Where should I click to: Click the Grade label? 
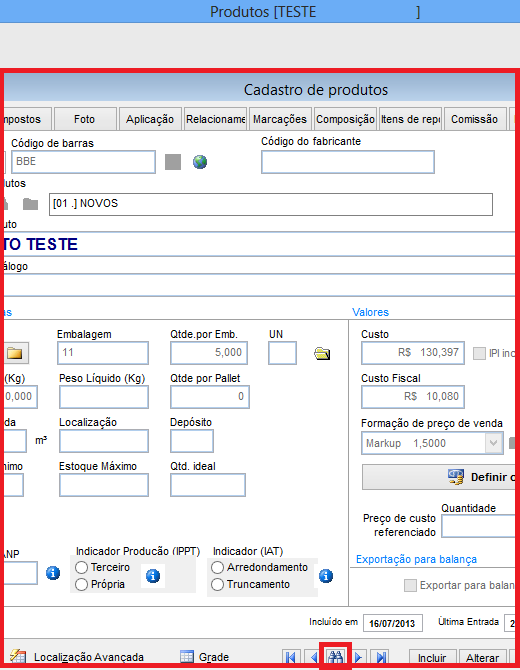214,657
